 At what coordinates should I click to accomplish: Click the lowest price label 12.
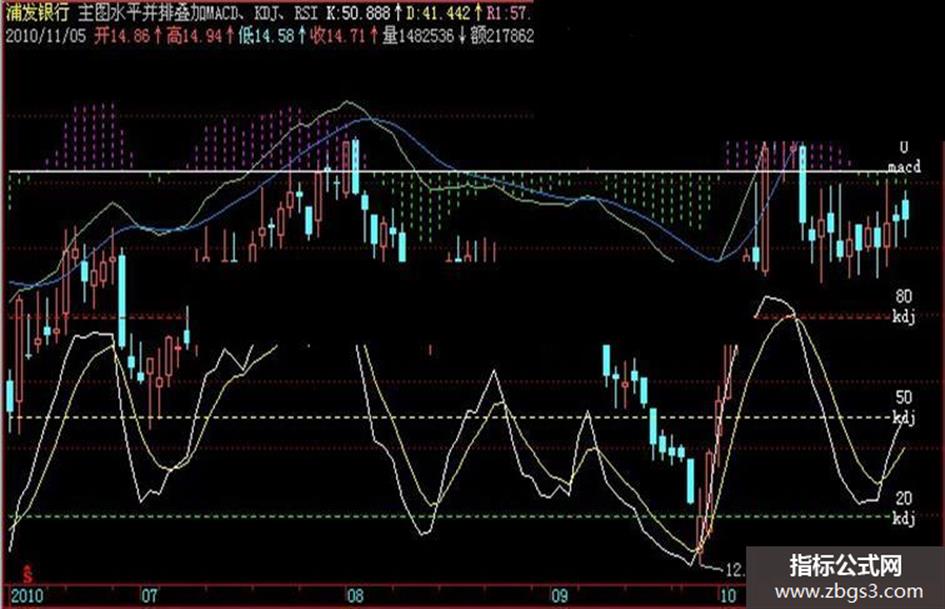(x=735, y=569)
